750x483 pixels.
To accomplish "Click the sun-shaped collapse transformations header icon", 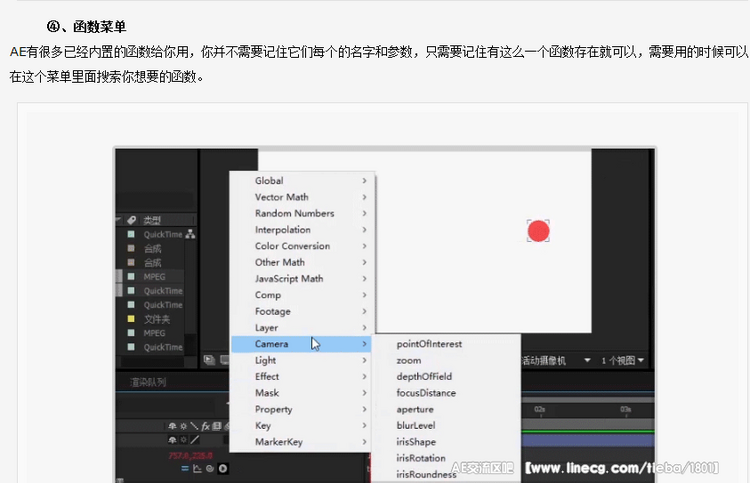I will [x=183, y=426].
